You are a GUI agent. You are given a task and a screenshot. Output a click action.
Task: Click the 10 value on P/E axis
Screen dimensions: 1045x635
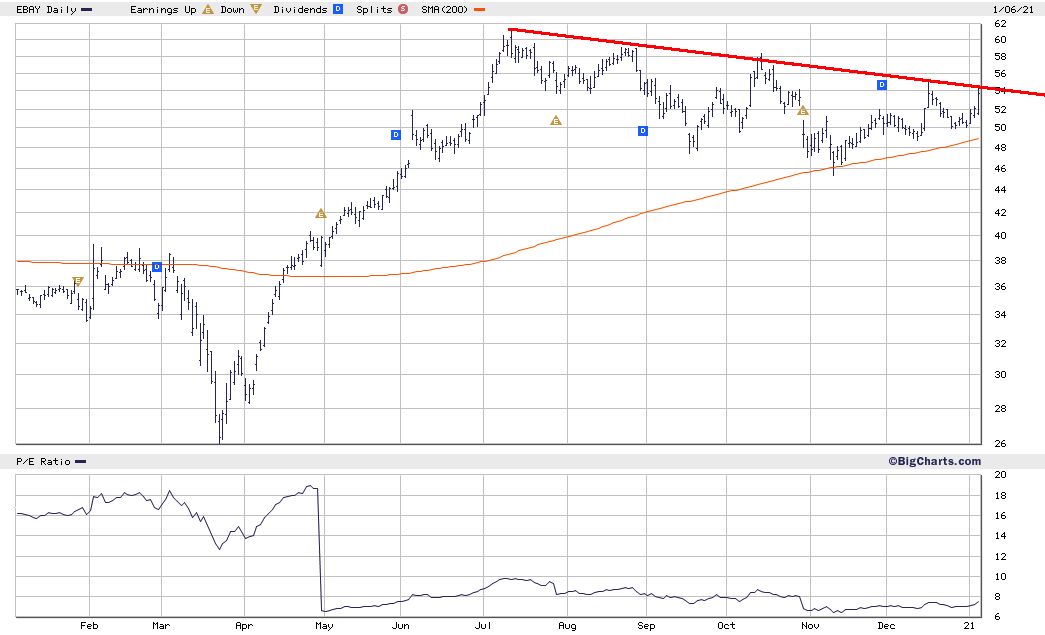[1000, 577]
